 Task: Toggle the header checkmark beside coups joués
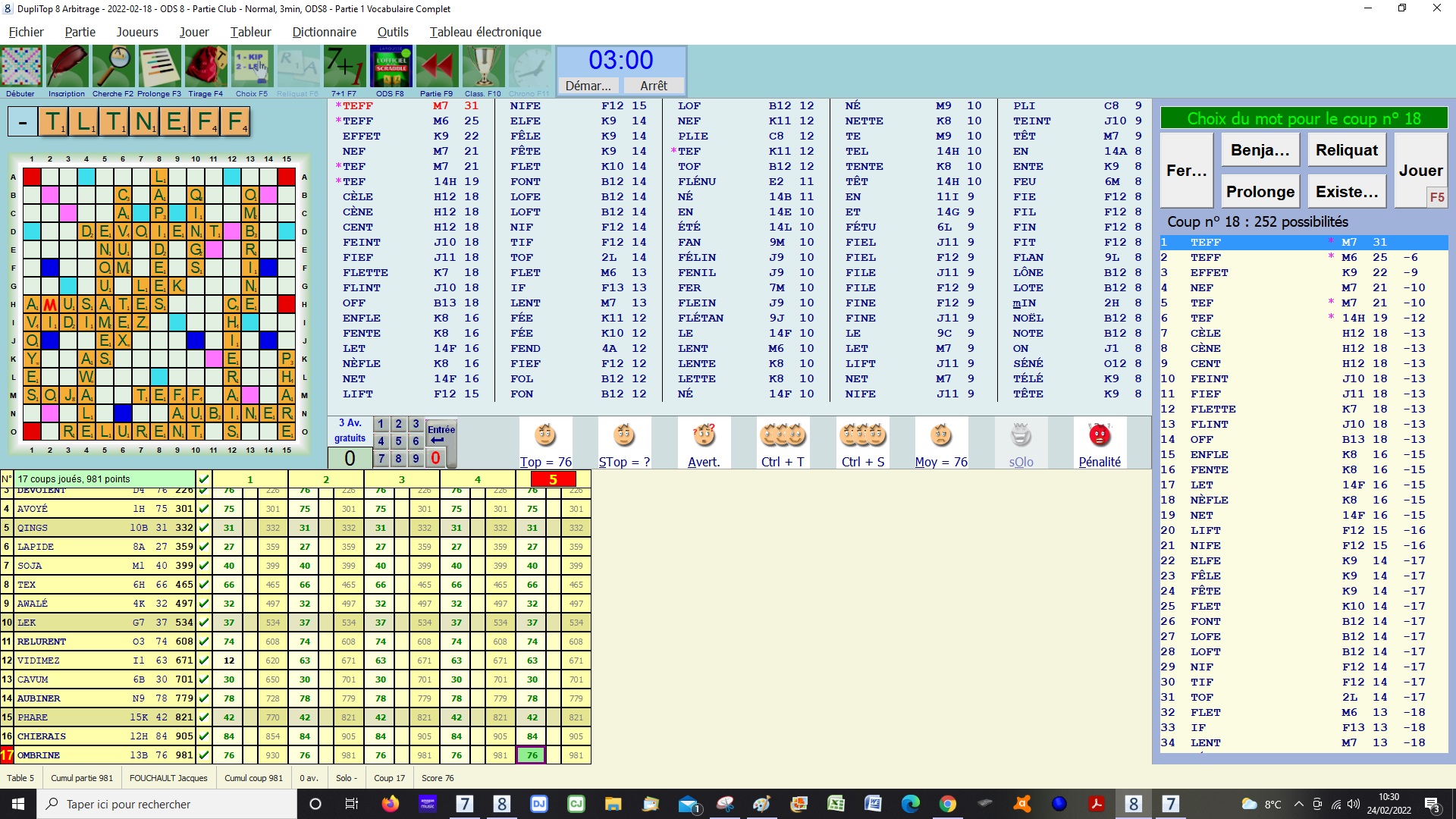(x=203, y=479)
